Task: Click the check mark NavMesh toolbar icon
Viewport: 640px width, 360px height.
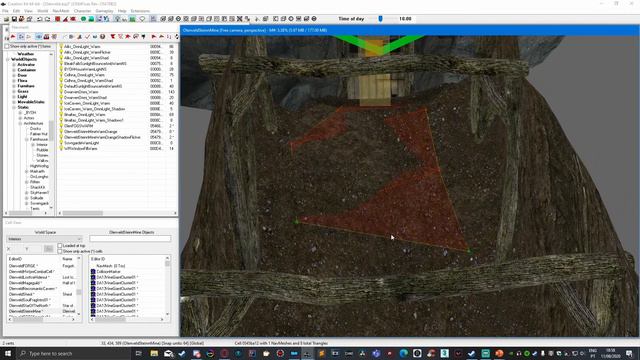Action: pos(87,37)
